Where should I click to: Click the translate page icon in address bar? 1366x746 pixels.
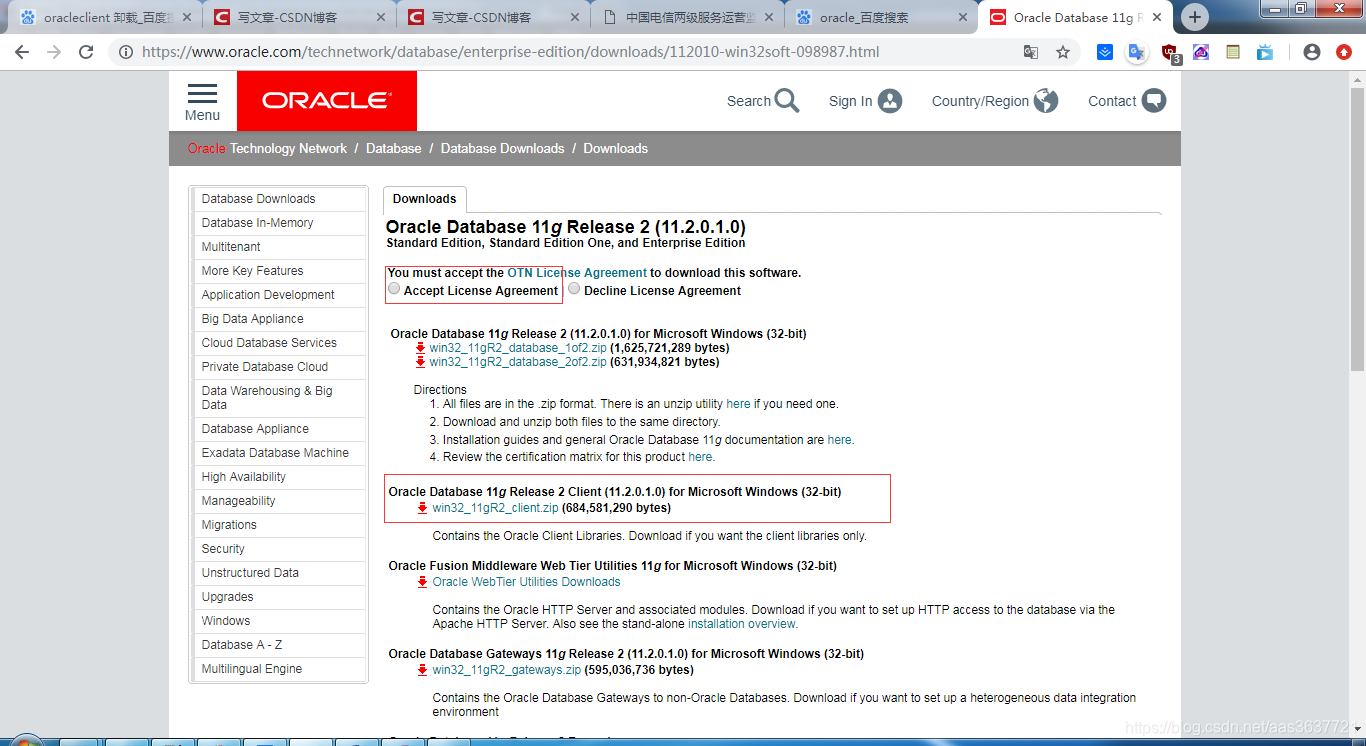(x=1031, y=52)
